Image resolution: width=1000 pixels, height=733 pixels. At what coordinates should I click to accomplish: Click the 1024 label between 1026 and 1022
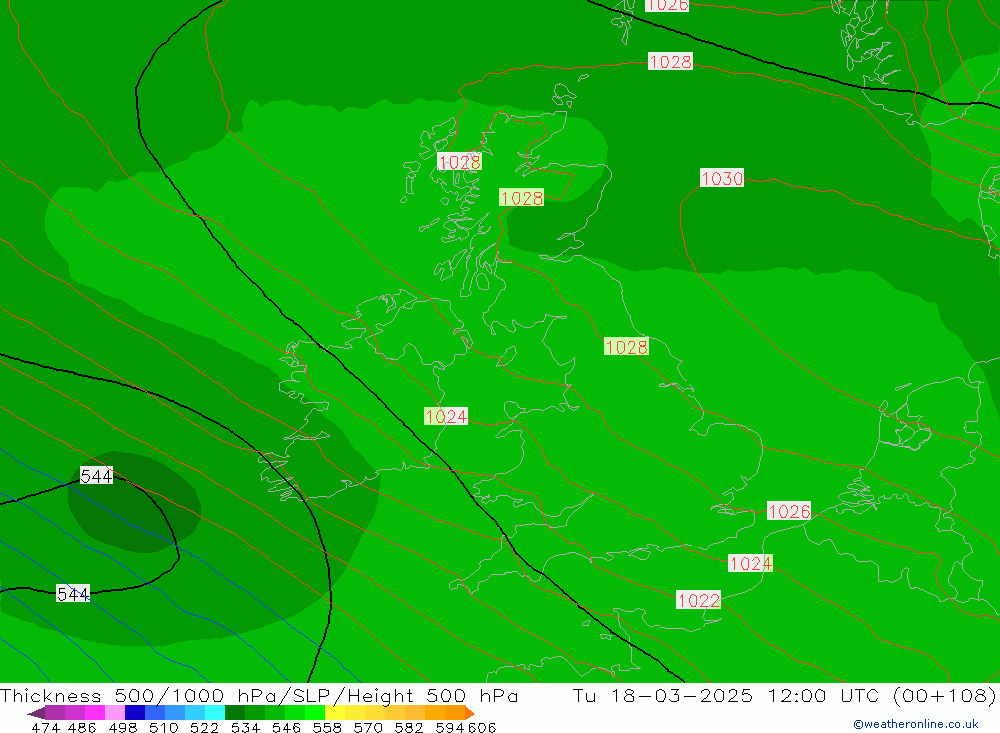[750, 563]
